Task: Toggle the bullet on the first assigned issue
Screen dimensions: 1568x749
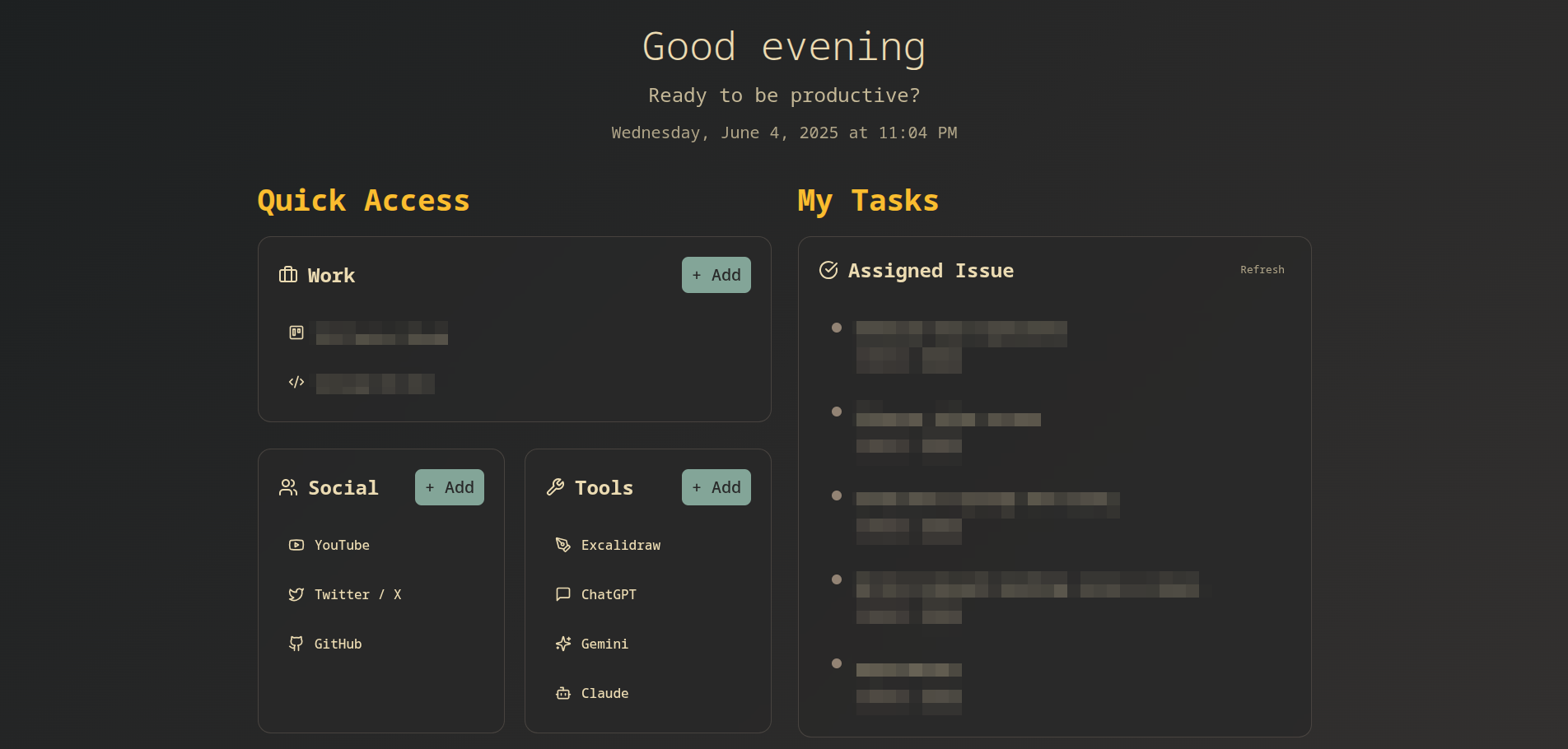Action: pos(837,327)
